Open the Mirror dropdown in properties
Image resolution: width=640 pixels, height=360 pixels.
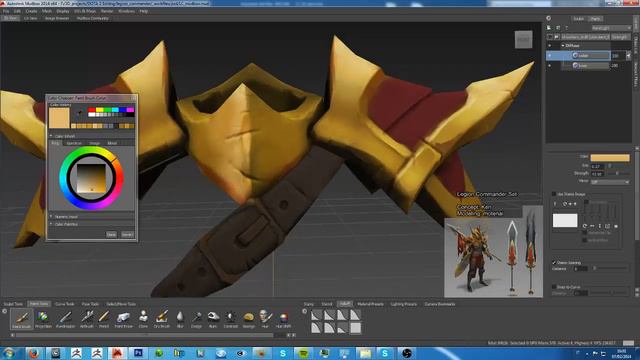pos(610,181)
